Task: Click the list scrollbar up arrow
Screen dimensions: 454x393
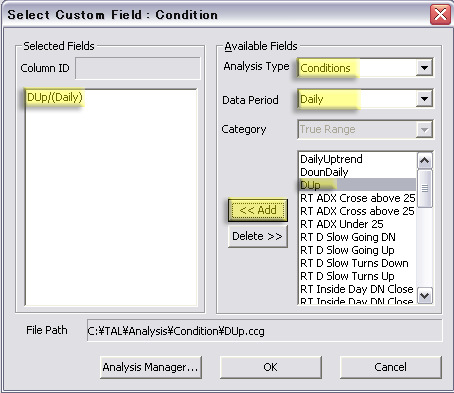Action: coord(425,161)
